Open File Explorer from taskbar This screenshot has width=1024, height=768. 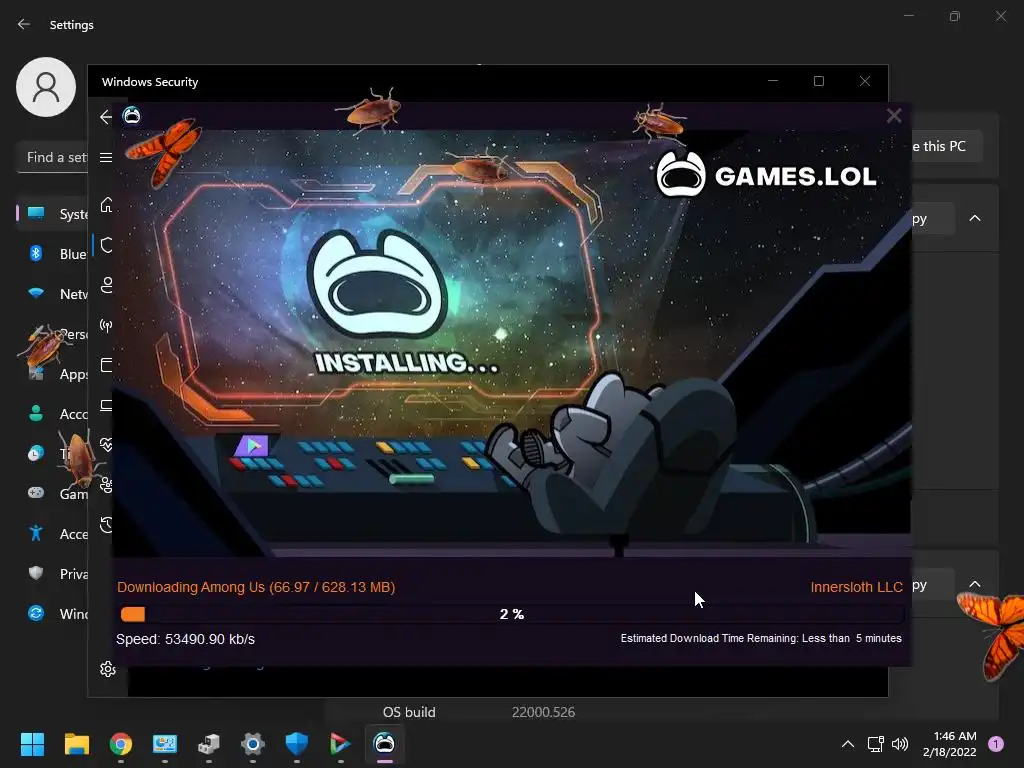76,744
